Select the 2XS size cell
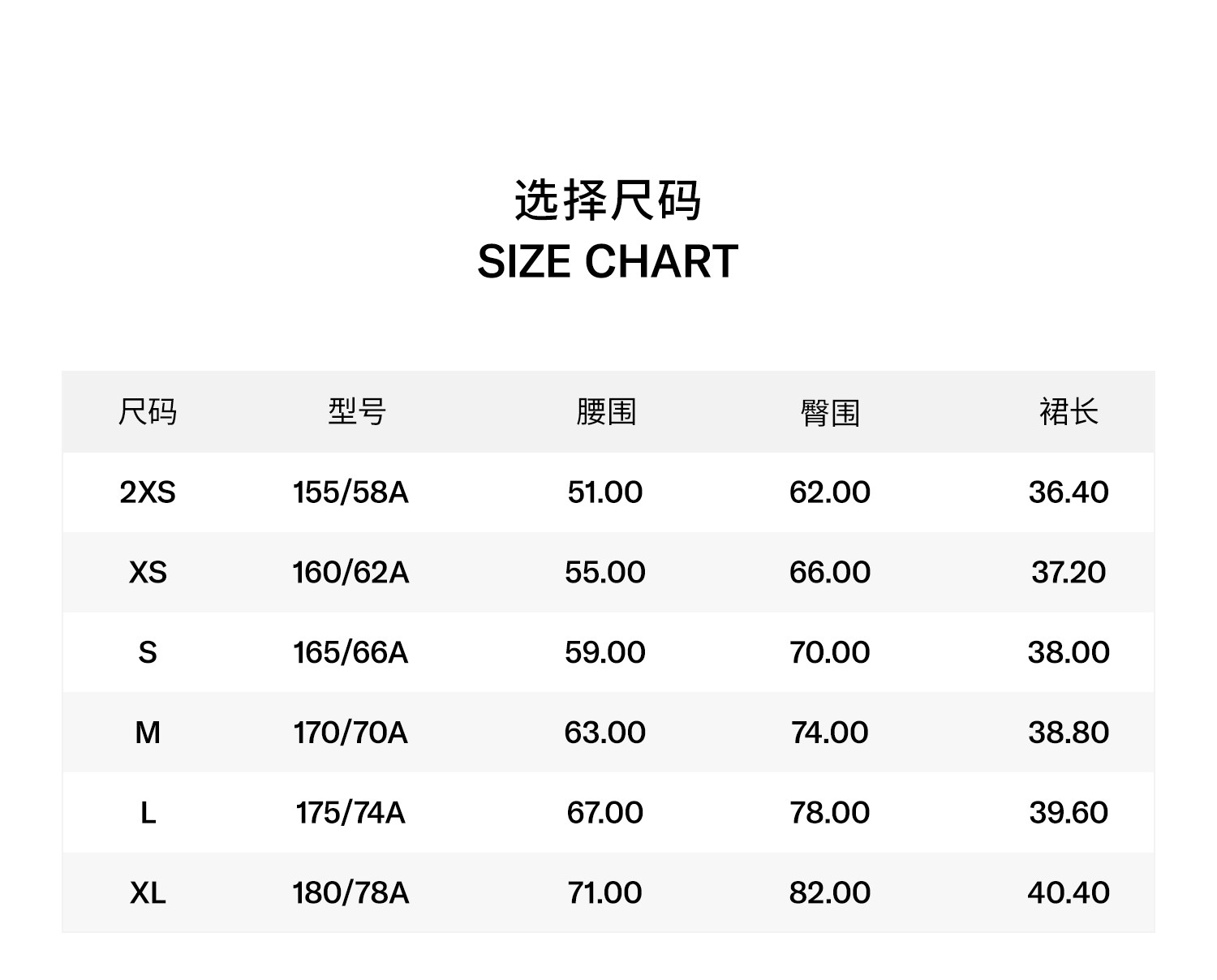Viewport: 1217px width, 980px height. coord(147,492)
